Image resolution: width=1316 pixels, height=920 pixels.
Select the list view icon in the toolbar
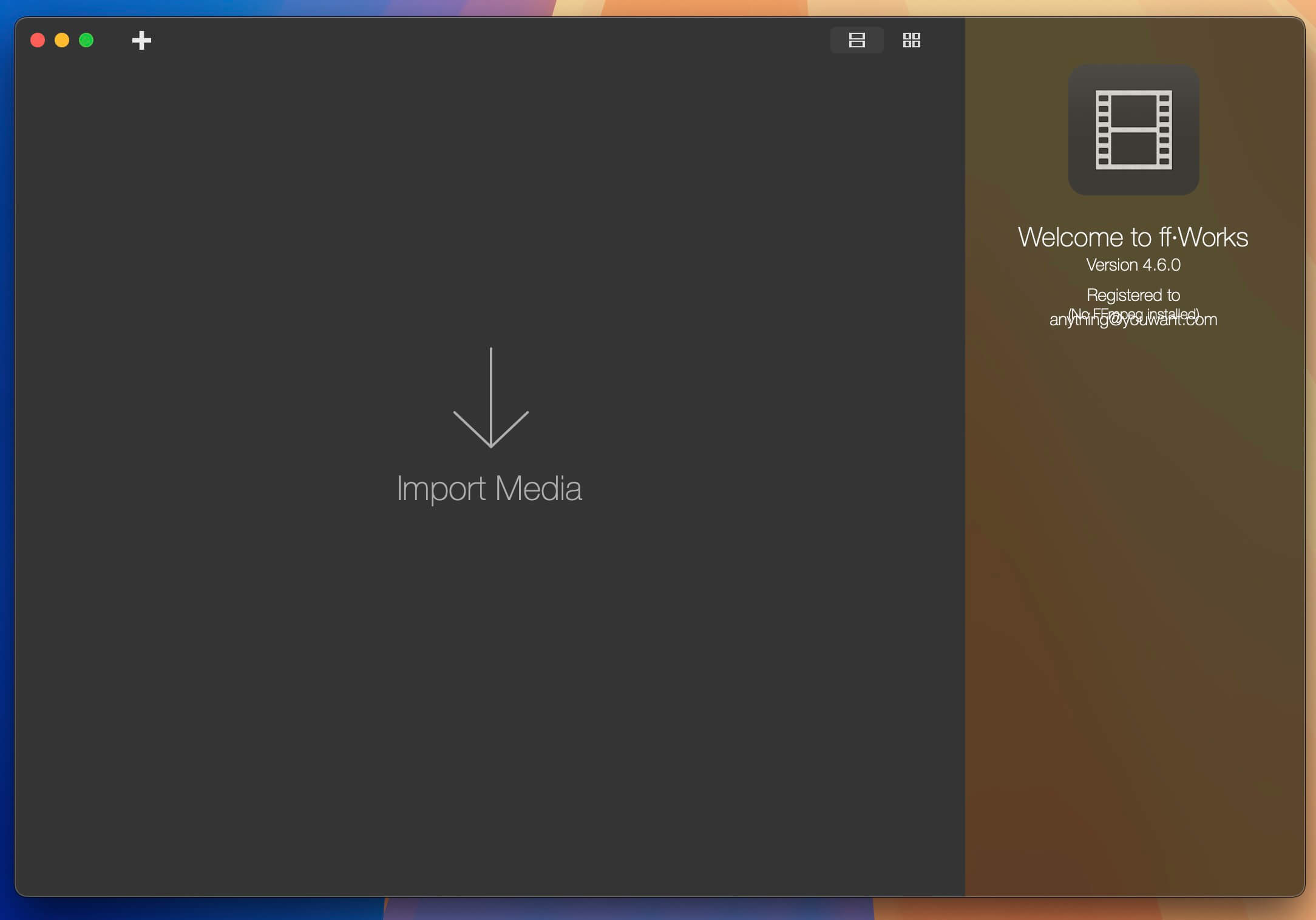coord(856,40)
